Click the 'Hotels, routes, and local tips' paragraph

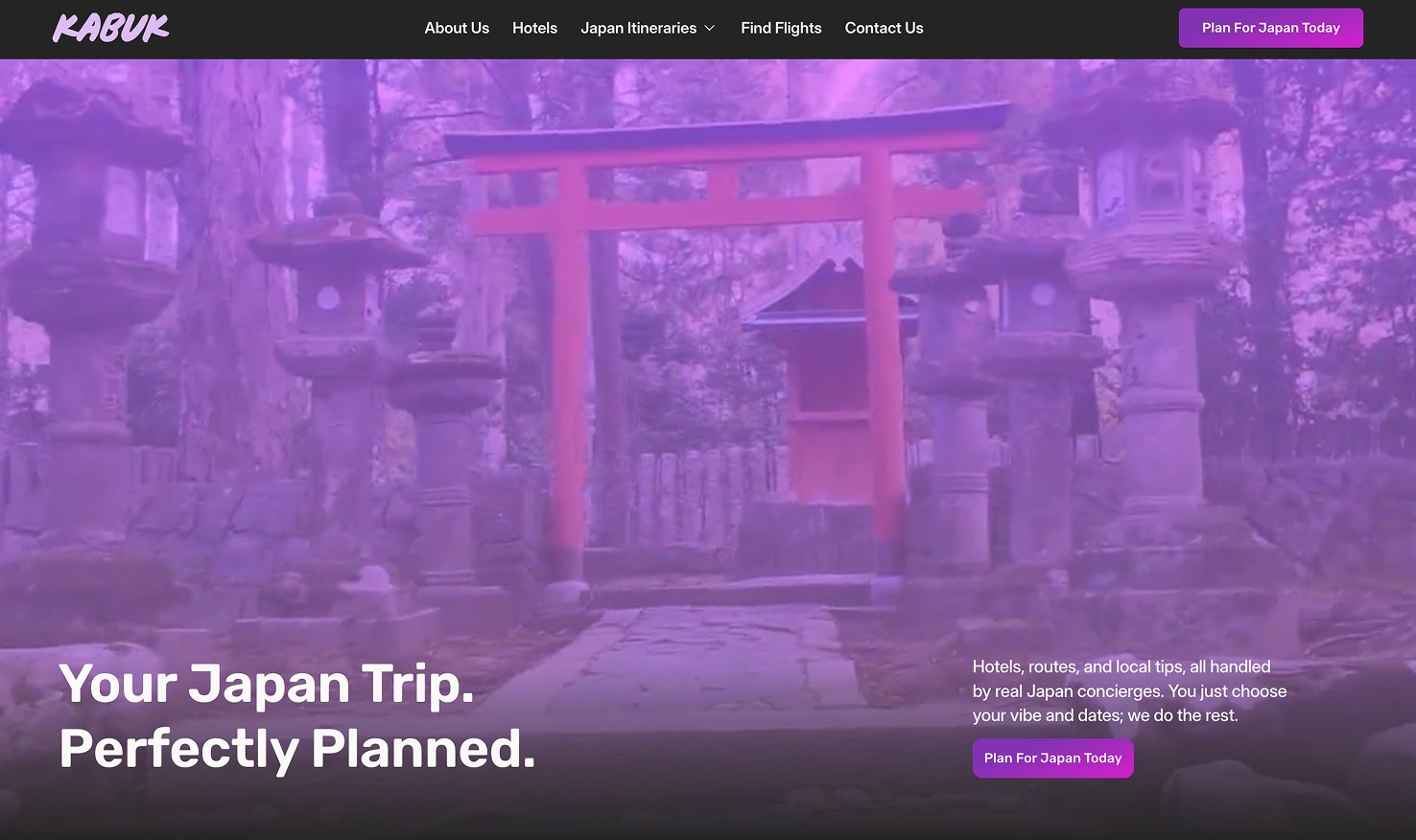pyautogui.click(x=1129, y=690)
